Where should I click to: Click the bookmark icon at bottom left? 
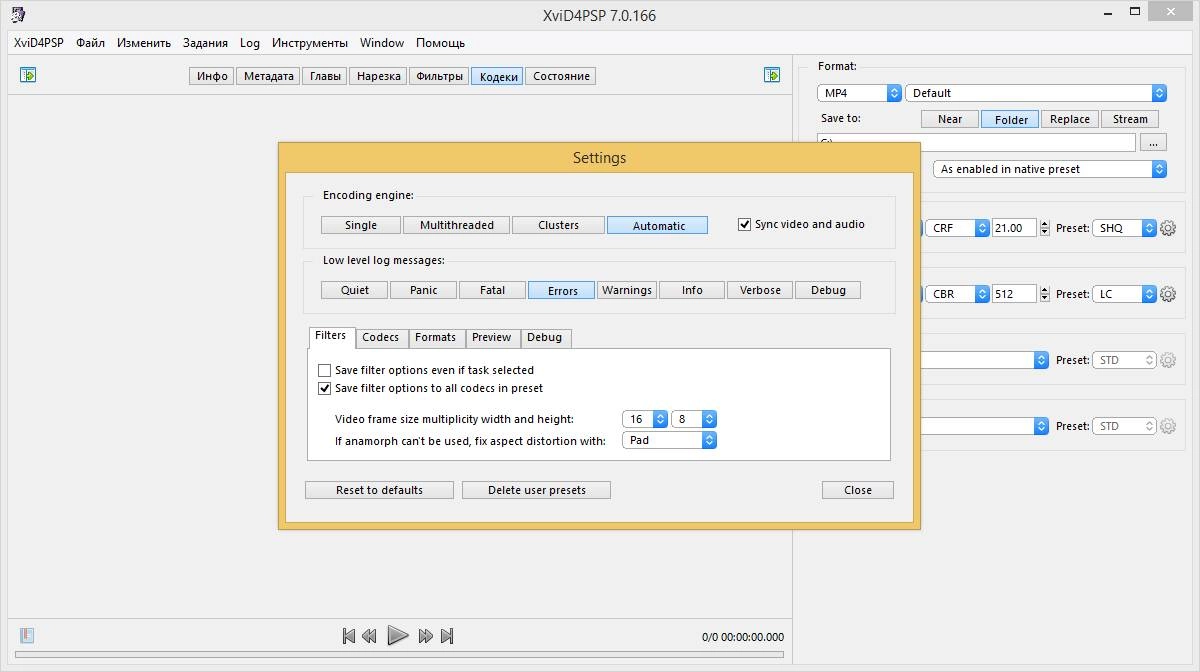pyautogui.click(x=27, y=635)
